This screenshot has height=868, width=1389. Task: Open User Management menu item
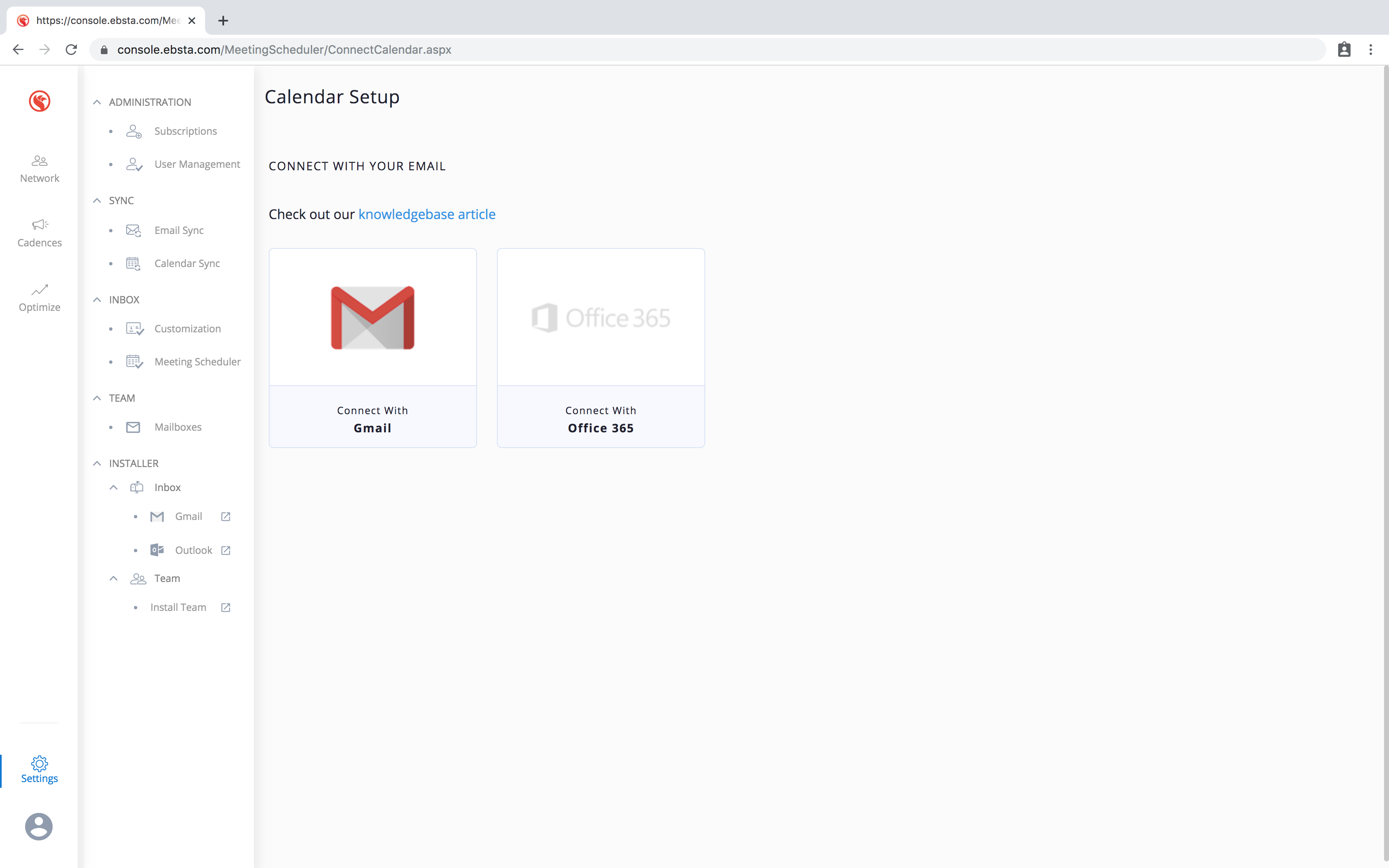[x=197, y=164]
